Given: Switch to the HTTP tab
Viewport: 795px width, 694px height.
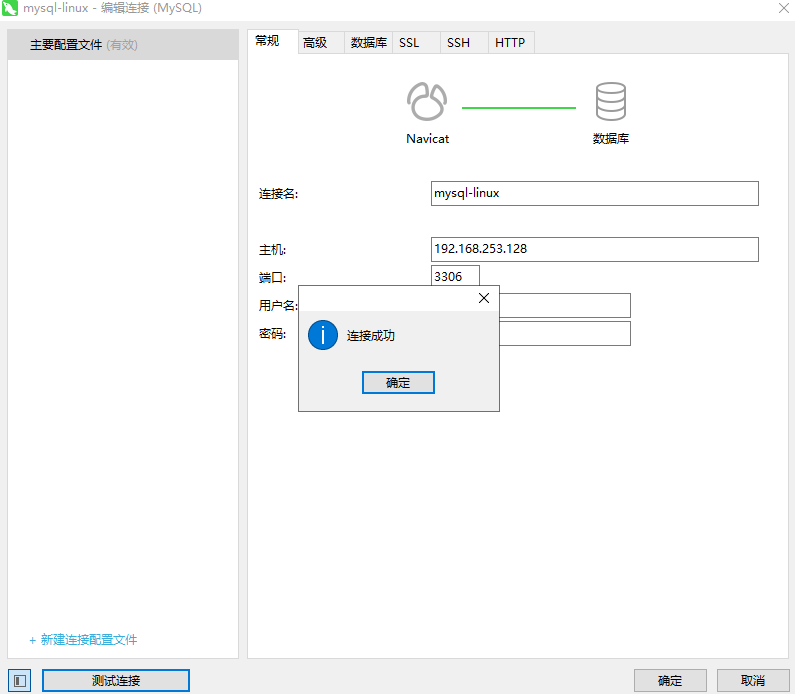Looking at the screenshot, I should point(510,43).
